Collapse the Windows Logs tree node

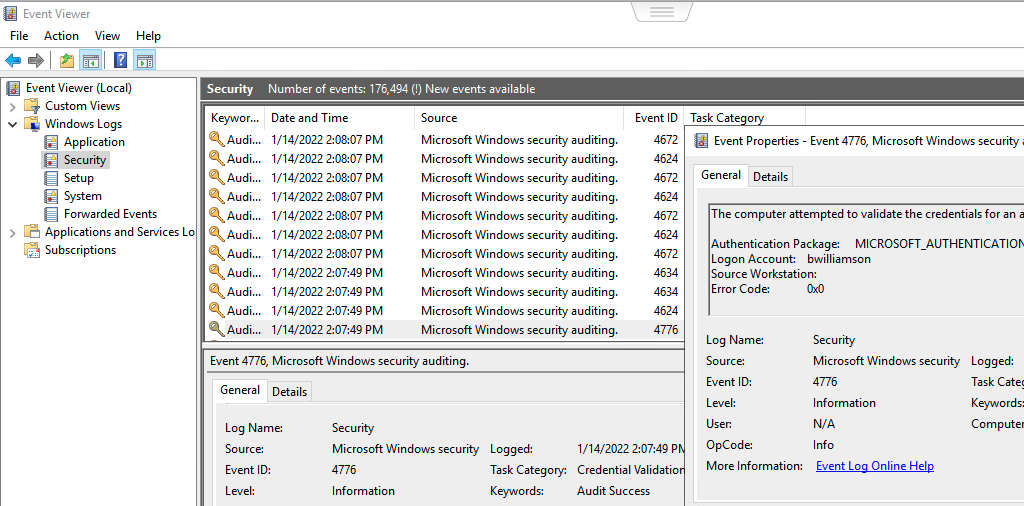12,124
